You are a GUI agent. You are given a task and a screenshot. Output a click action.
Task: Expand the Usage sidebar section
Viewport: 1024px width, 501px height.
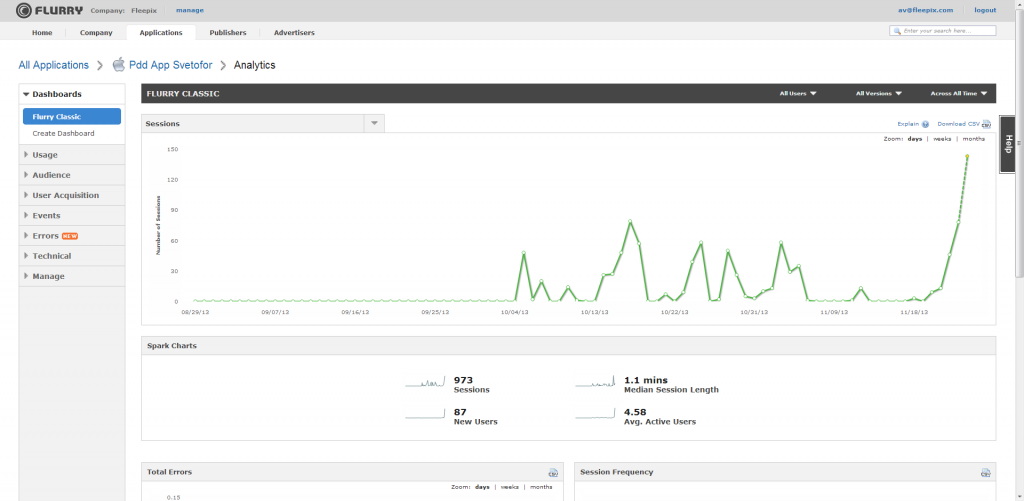[45, 155]
